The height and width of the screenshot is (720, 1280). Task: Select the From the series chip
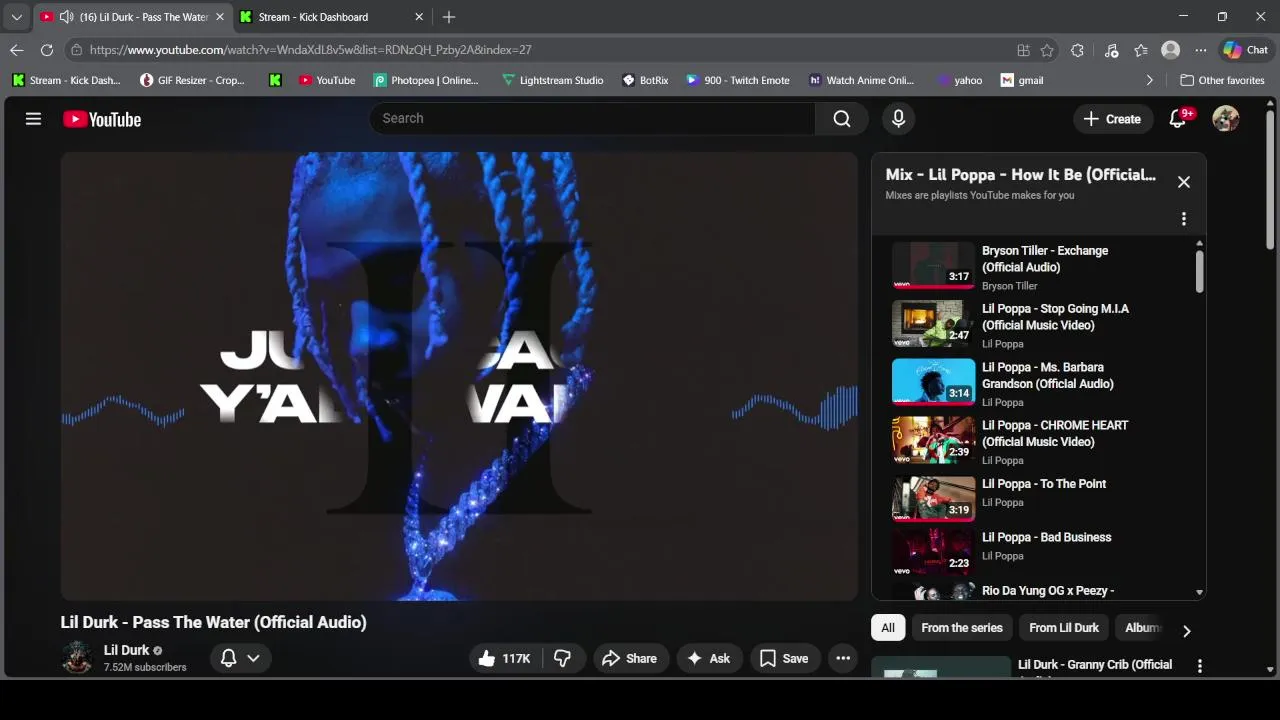[x=962, y=628]
